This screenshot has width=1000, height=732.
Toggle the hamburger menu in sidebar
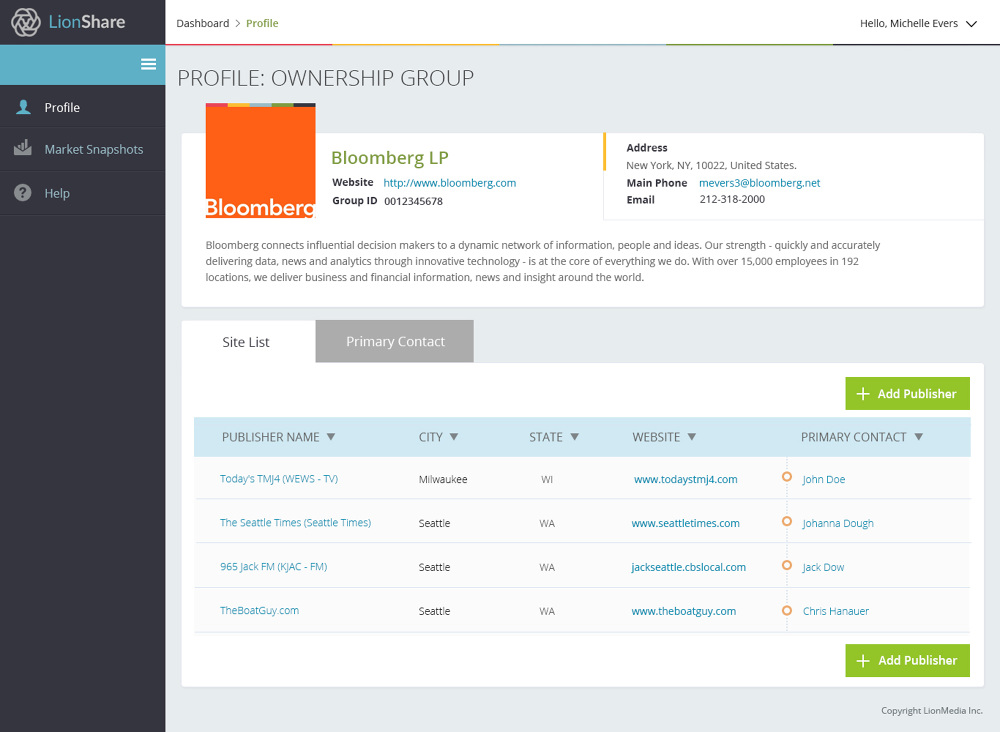[148, 64]
